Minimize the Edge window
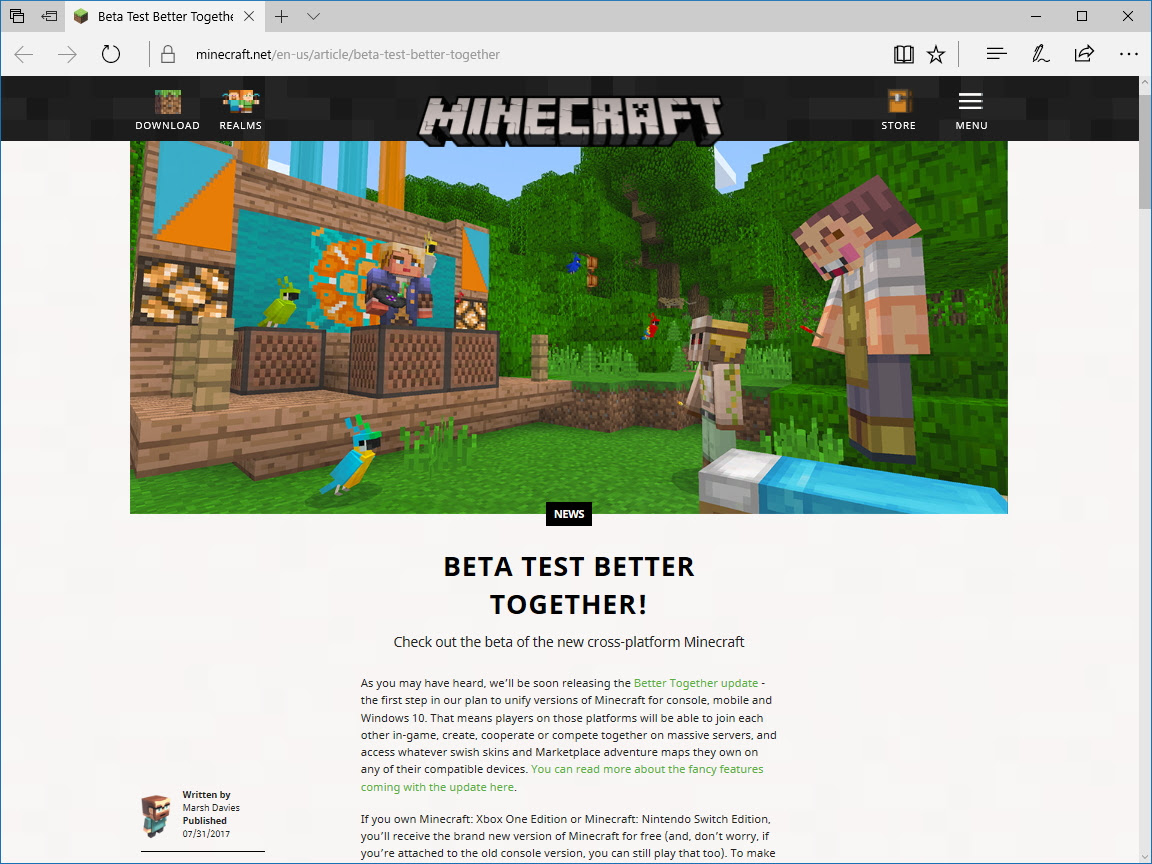The height and width of the screenshot is (864, 1152). click(1036, 16)
